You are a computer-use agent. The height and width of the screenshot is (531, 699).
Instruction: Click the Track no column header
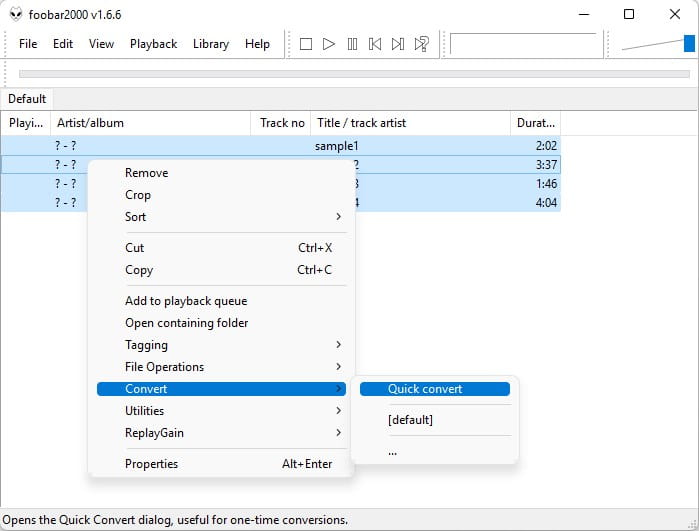point(281,123)
